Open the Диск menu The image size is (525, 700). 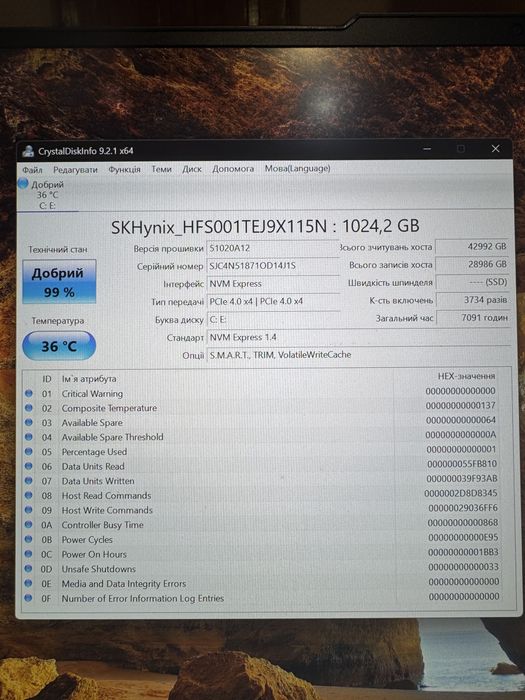[x=192, y=169]
